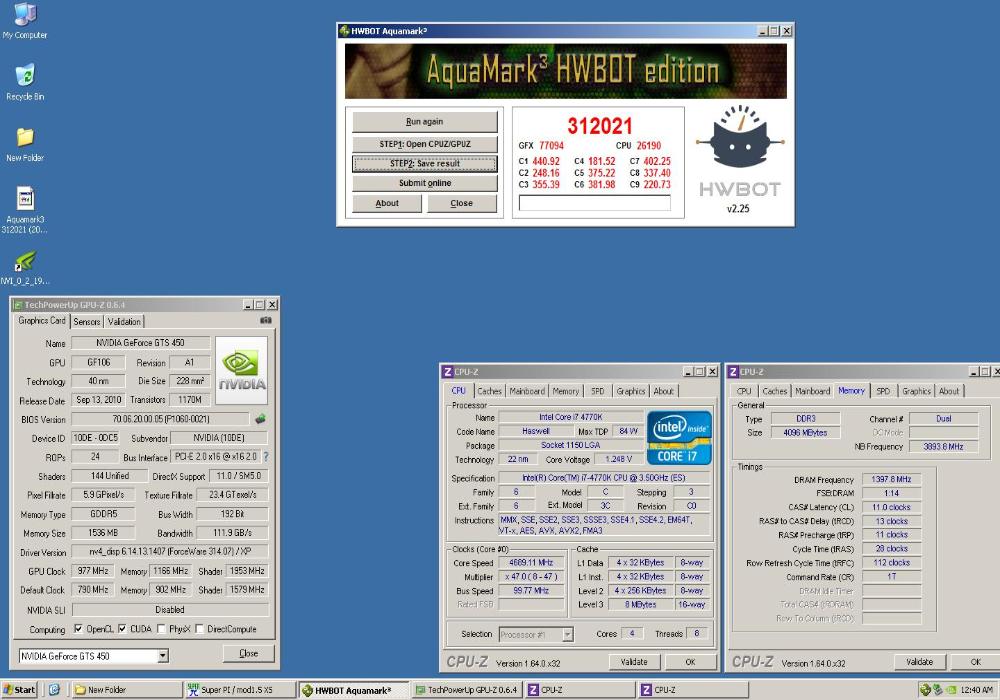Click Validate in left CPU-Z window
This screenshot has width=1000, height=700.
click(634, 662)
